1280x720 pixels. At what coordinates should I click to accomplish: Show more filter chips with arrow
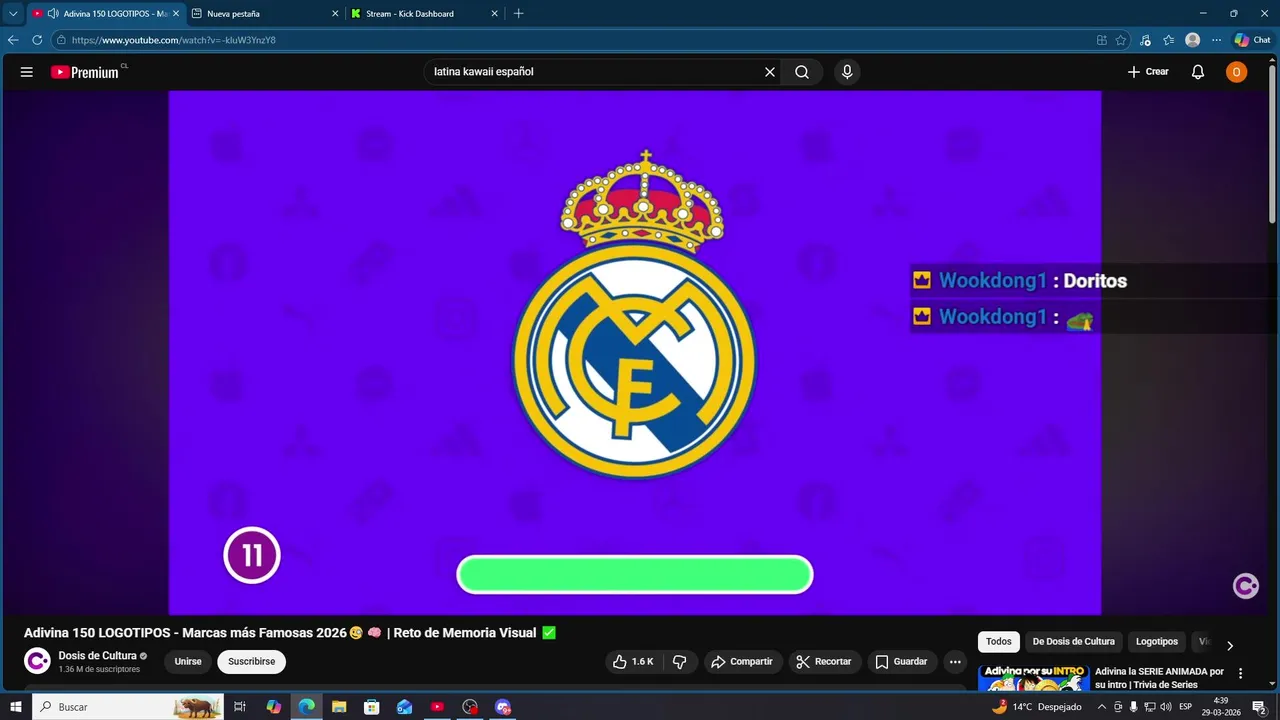pyautogui.click(x=1230, y=646)
